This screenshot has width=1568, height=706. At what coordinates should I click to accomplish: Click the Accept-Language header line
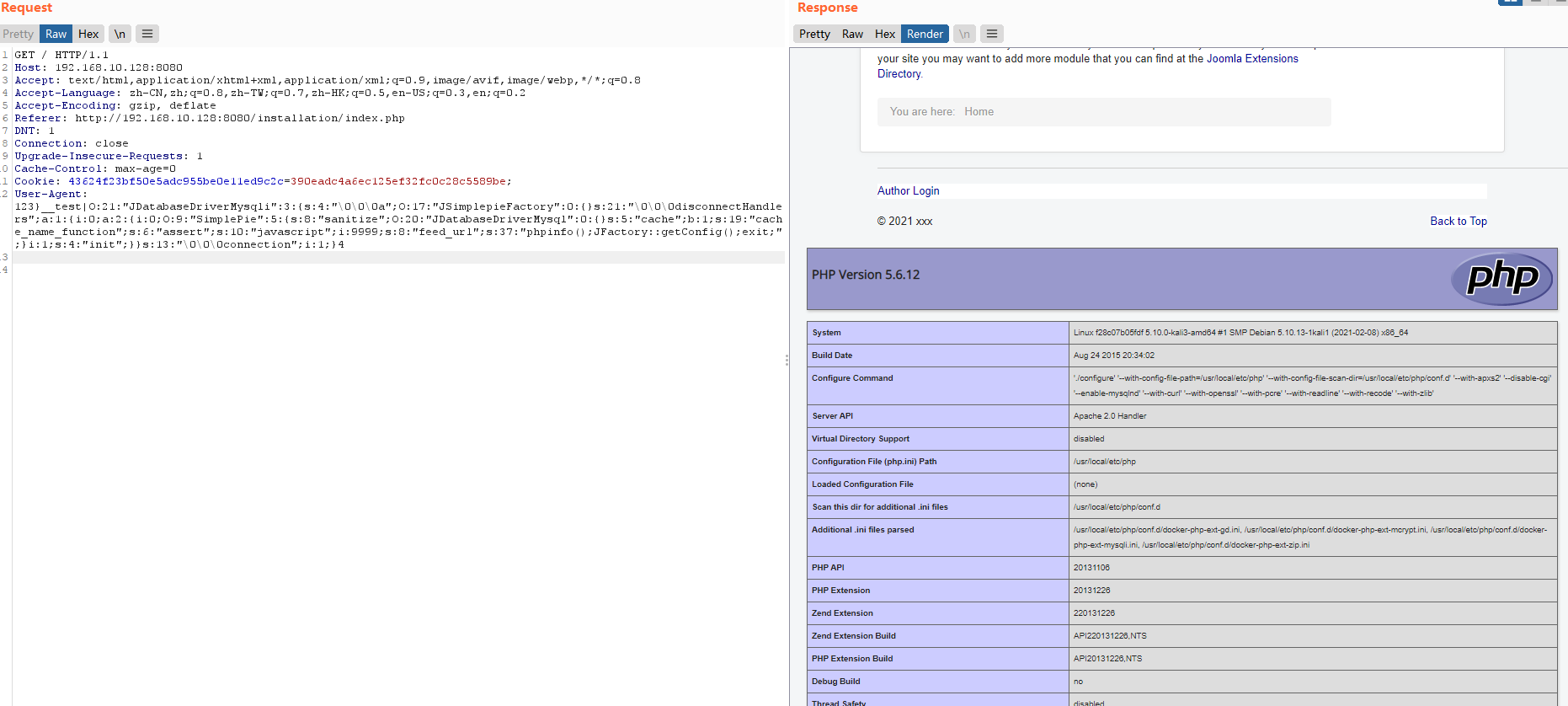(x=269, y=93)
